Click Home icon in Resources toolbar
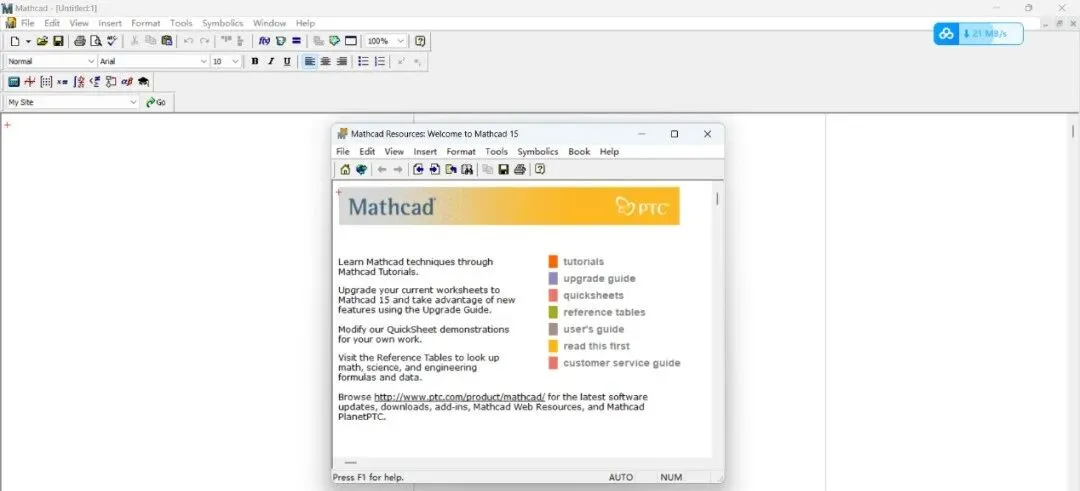 [345, 169]
